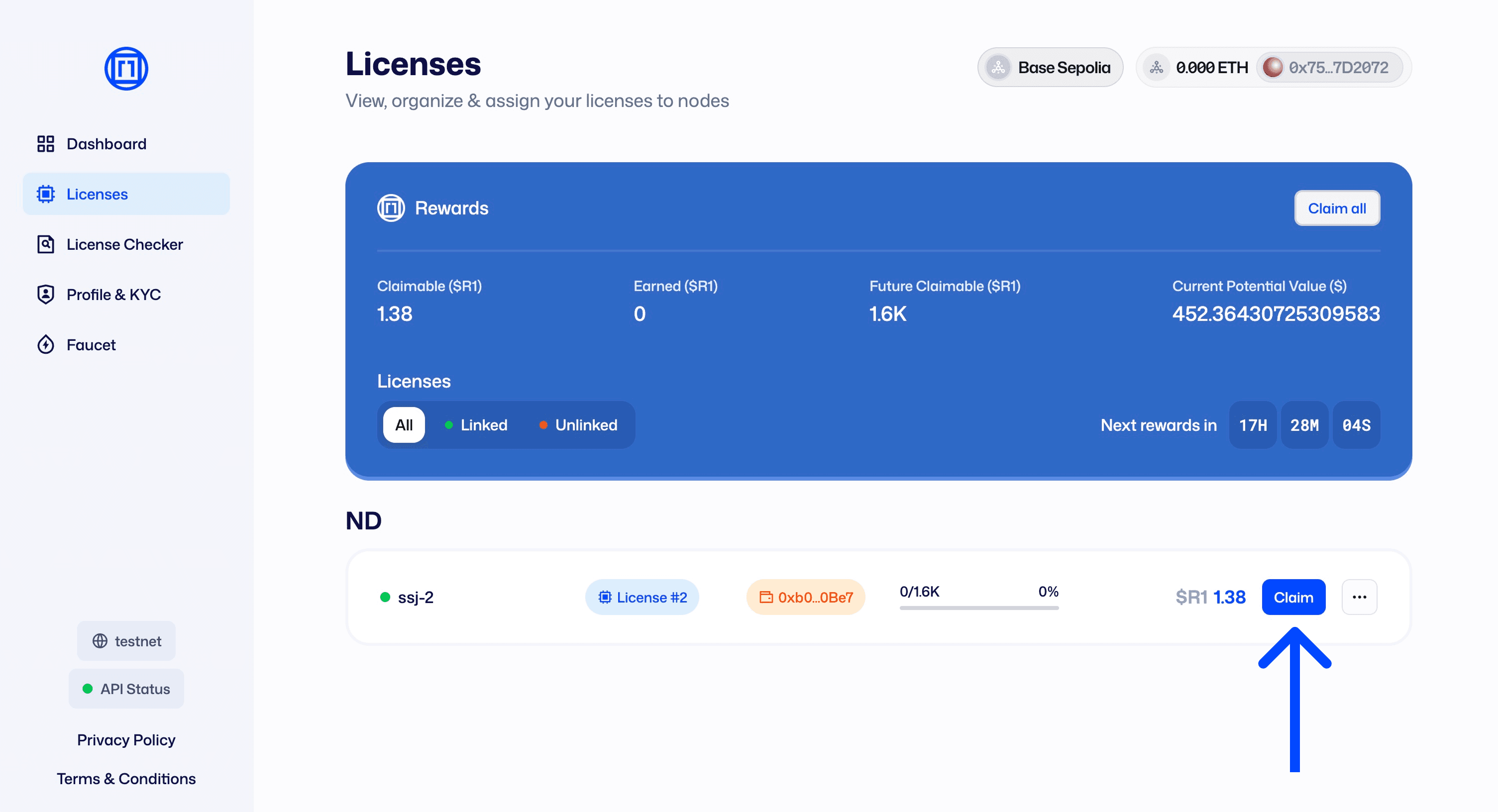
Task: Click the Rewards logo icon
Action: [391, 208]
